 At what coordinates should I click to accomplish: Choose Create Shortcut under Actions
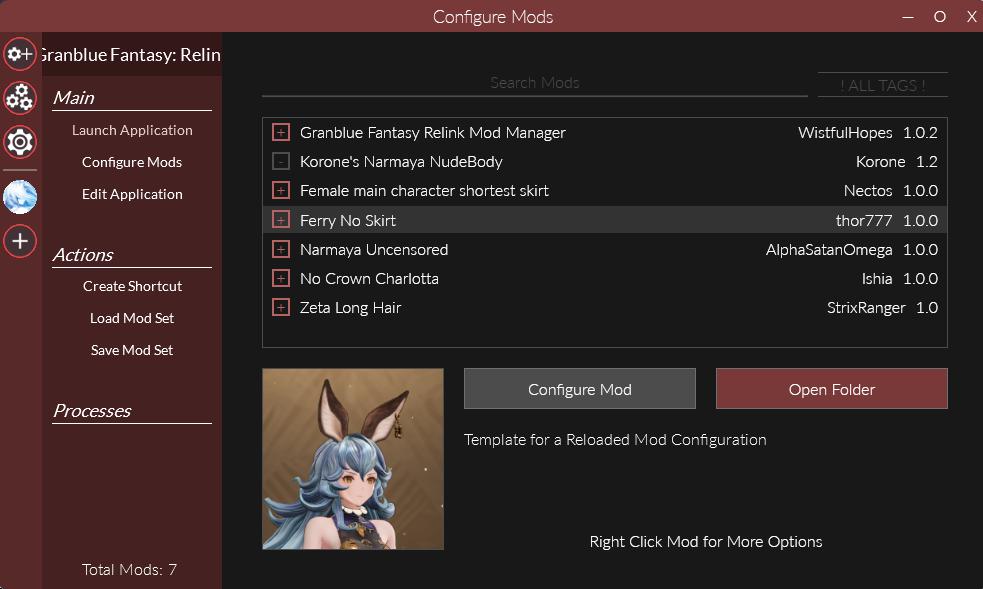pos(132,286)
